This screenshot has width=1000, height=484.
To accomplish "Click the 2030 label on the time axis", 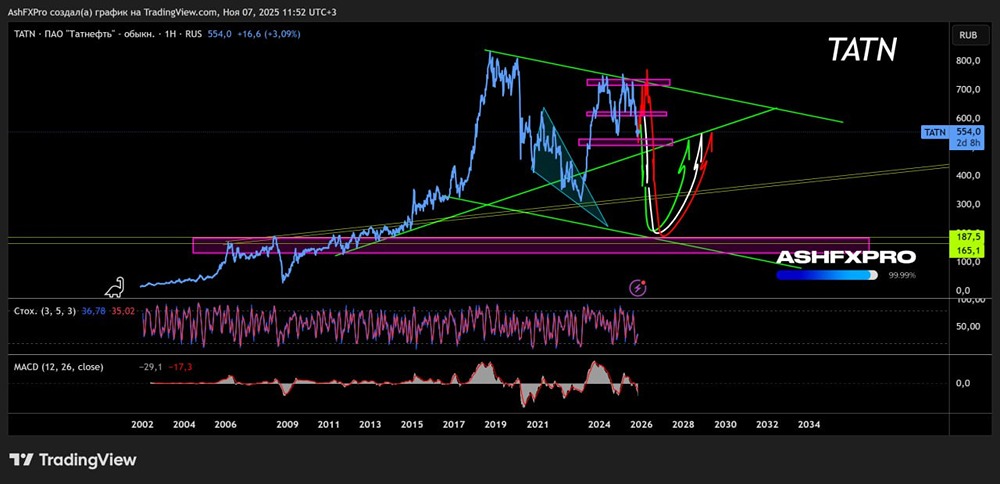I will [725, 424].
